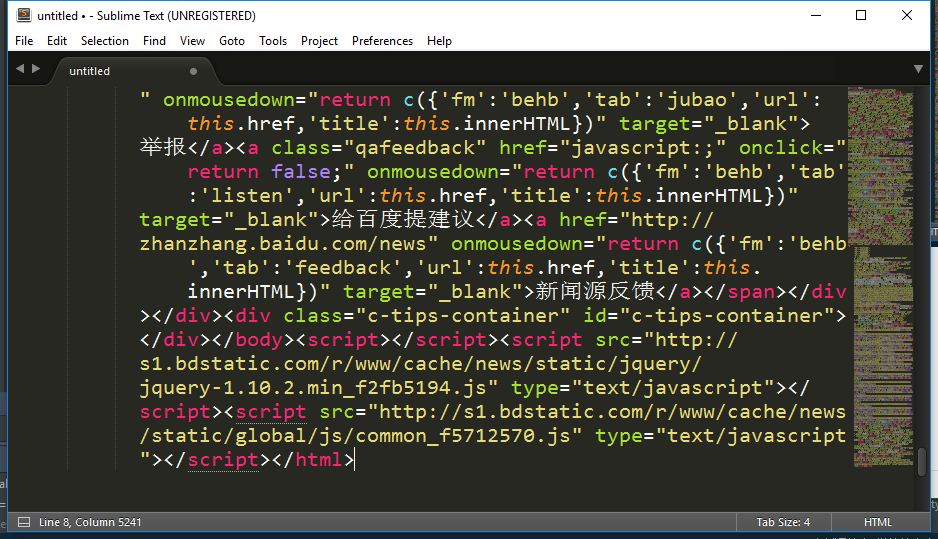Go to previous tab with left arrow
The height and width of the screenshot is (539, 938).
tap(20, 69)
